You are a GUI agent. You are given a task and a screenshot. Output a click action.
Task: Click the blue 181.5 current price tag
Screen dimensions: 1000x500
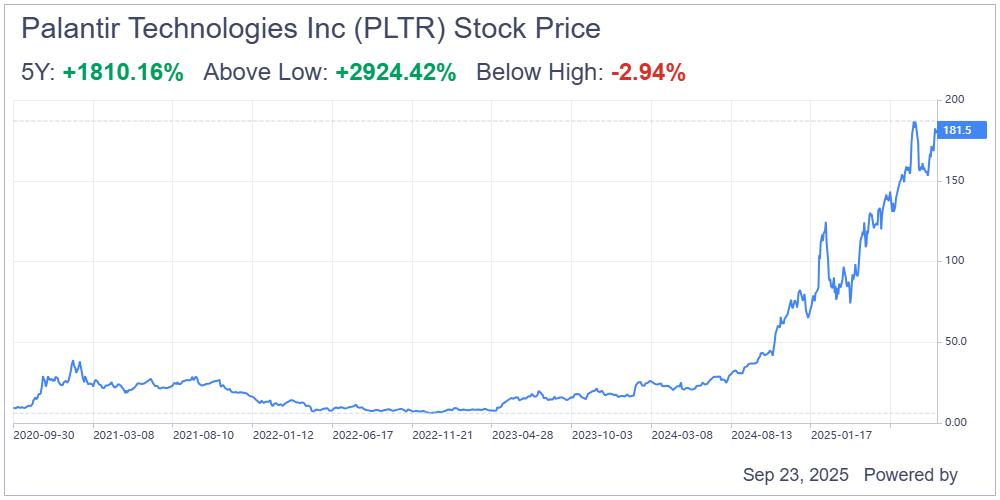pos(960,130)
